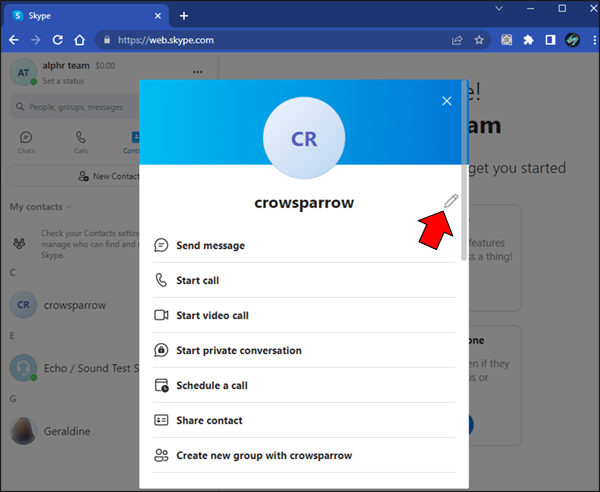Open the Chrome extensions puzzle icon
Viewport: 600px width, 492px height.
click(x=528, y=40)
